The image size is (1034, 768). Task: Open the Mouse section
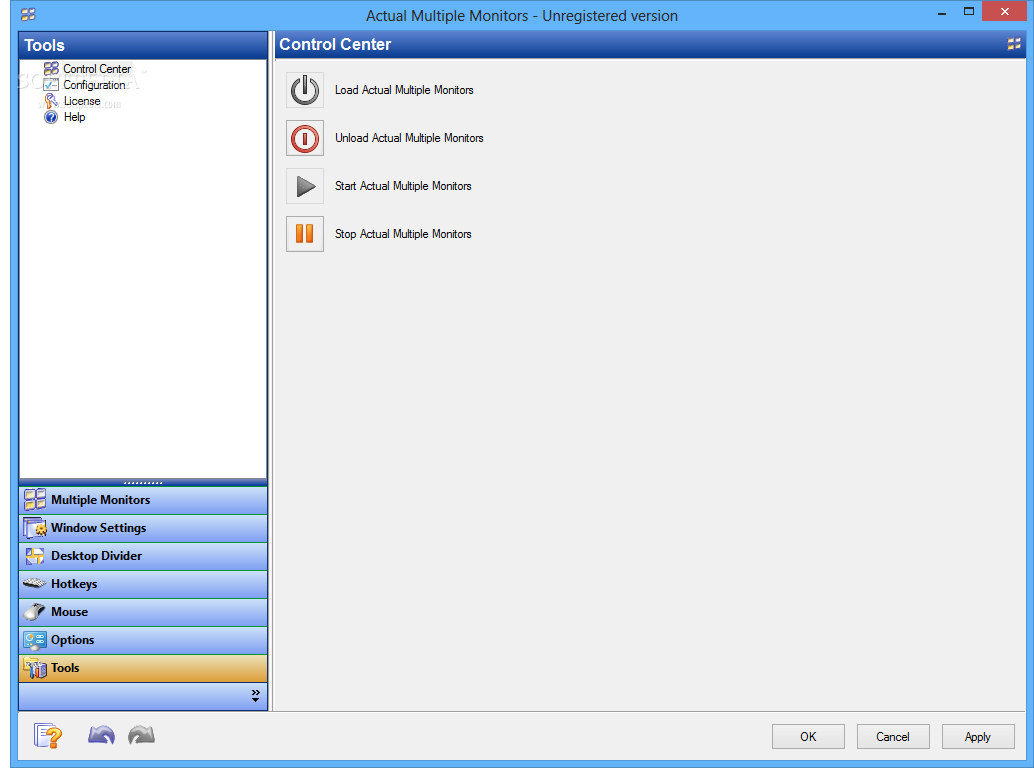[143, 612]
